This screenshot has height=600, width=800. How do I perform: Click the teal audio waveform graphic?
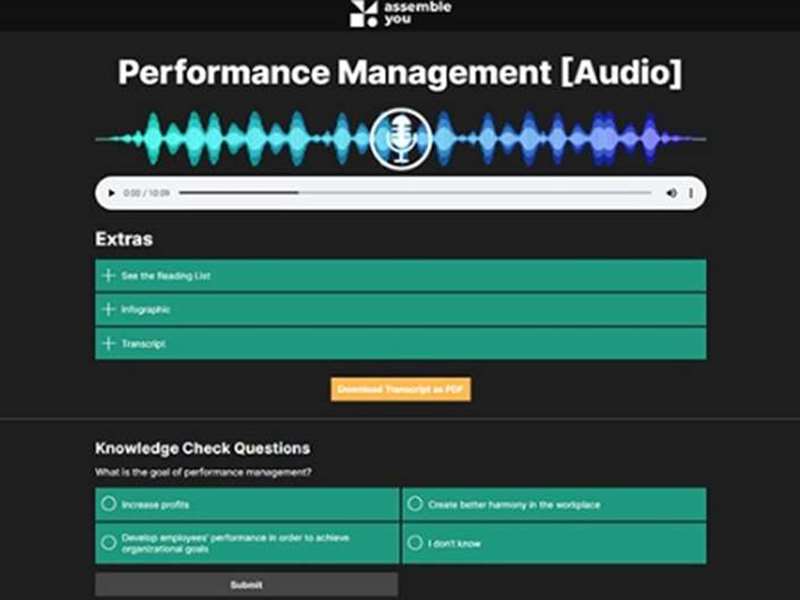pos(230,138)
